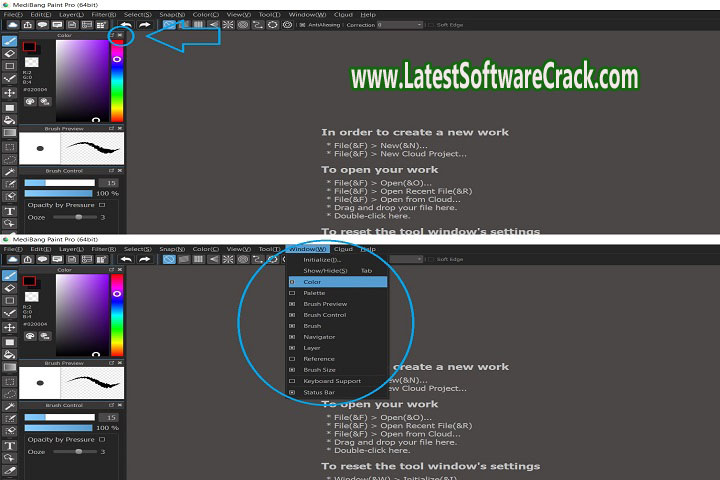Click the Move tool in the upper window

tap(9, 92)
